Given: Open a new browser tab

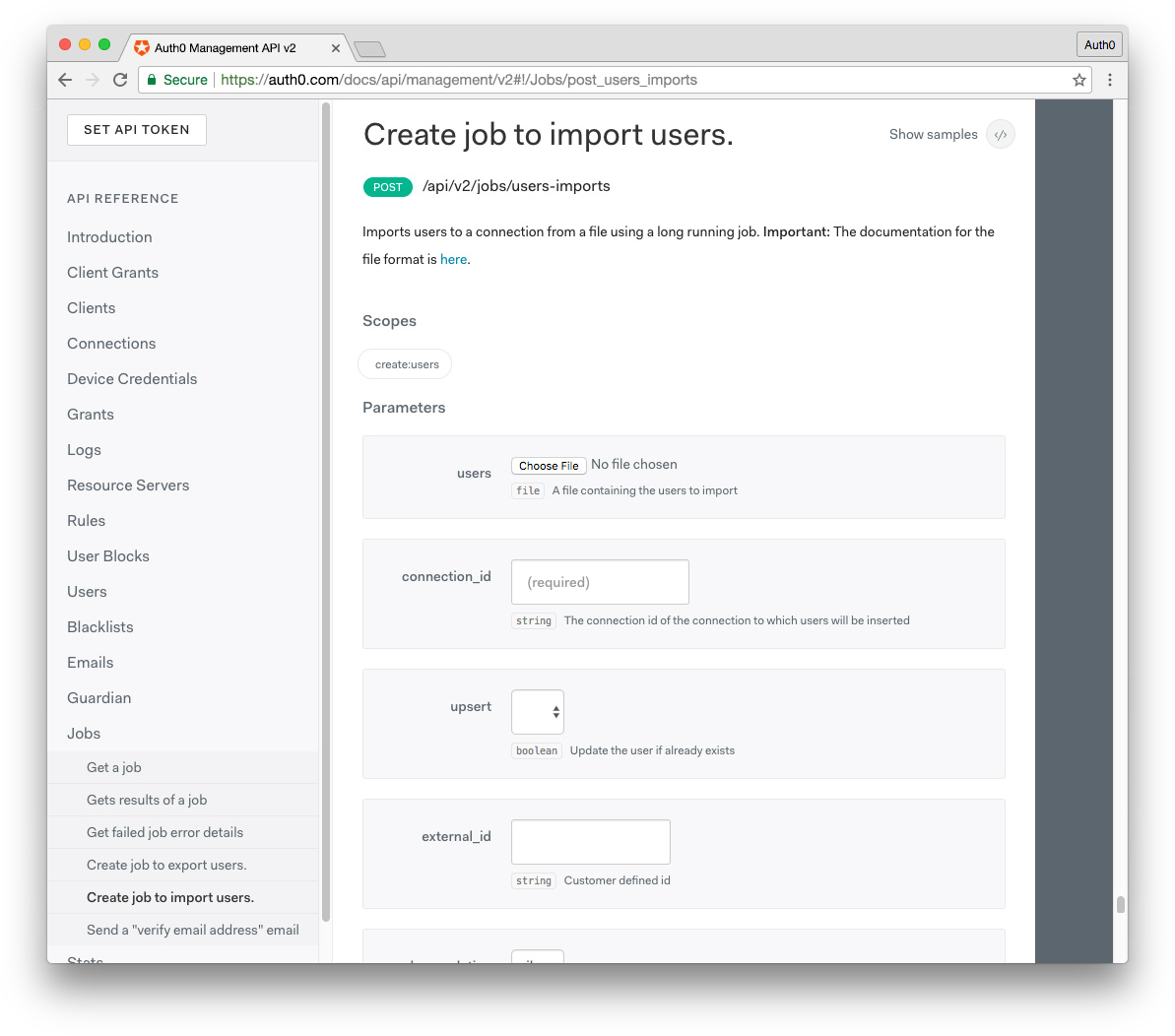Looking at the screenshot, I should [369, 49].
